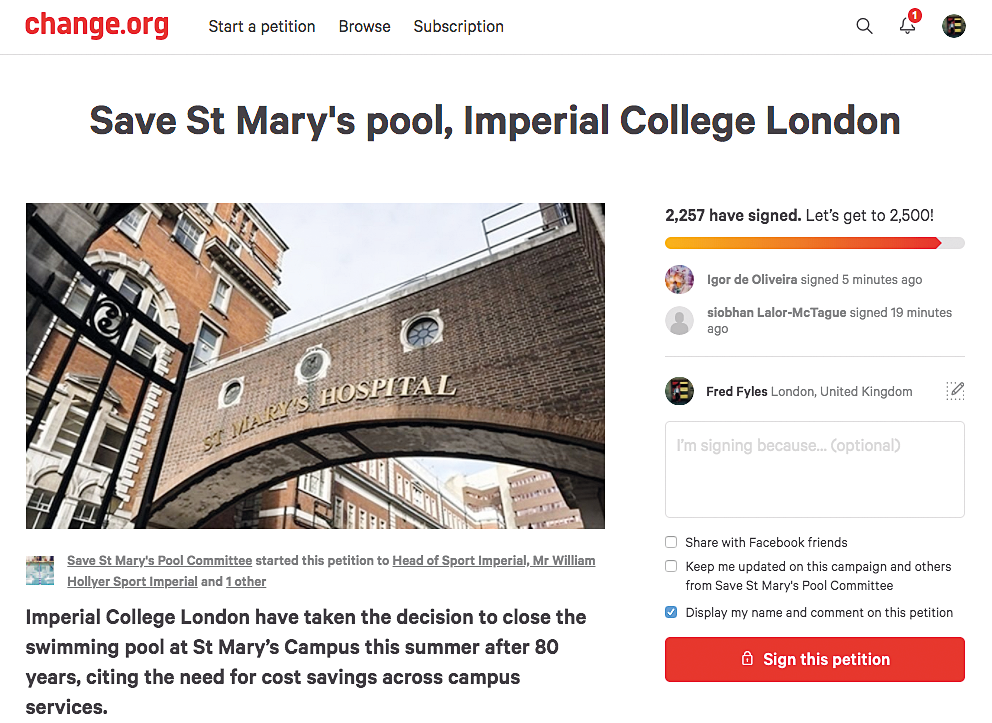Click the Sign this petition button

point(815,659)
